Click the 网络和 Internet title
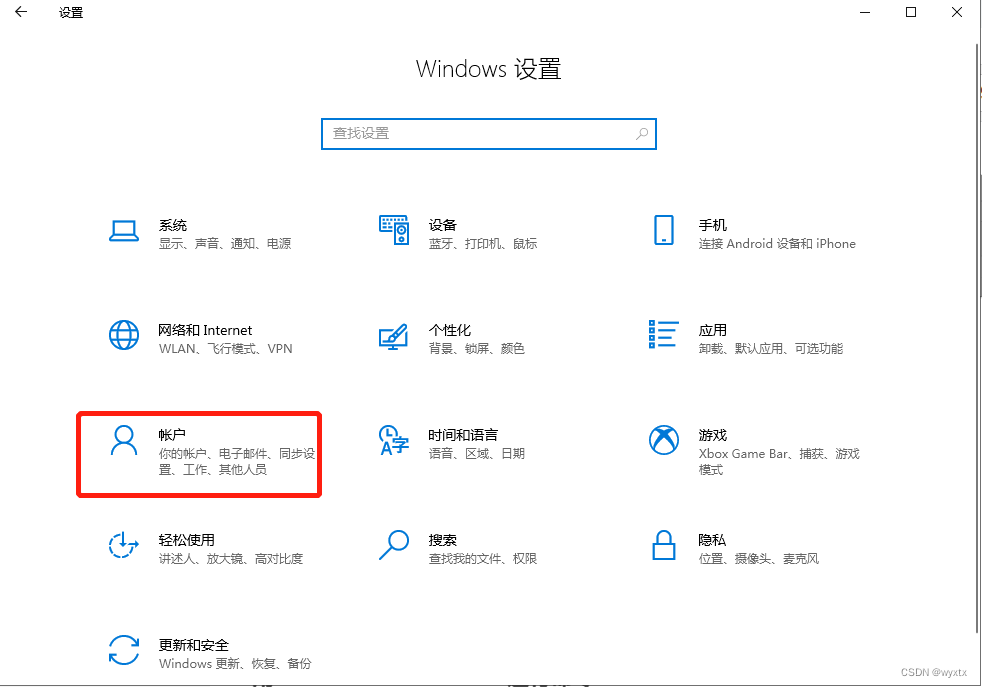This screenshot has height=687, width=982. pos(205,330)
